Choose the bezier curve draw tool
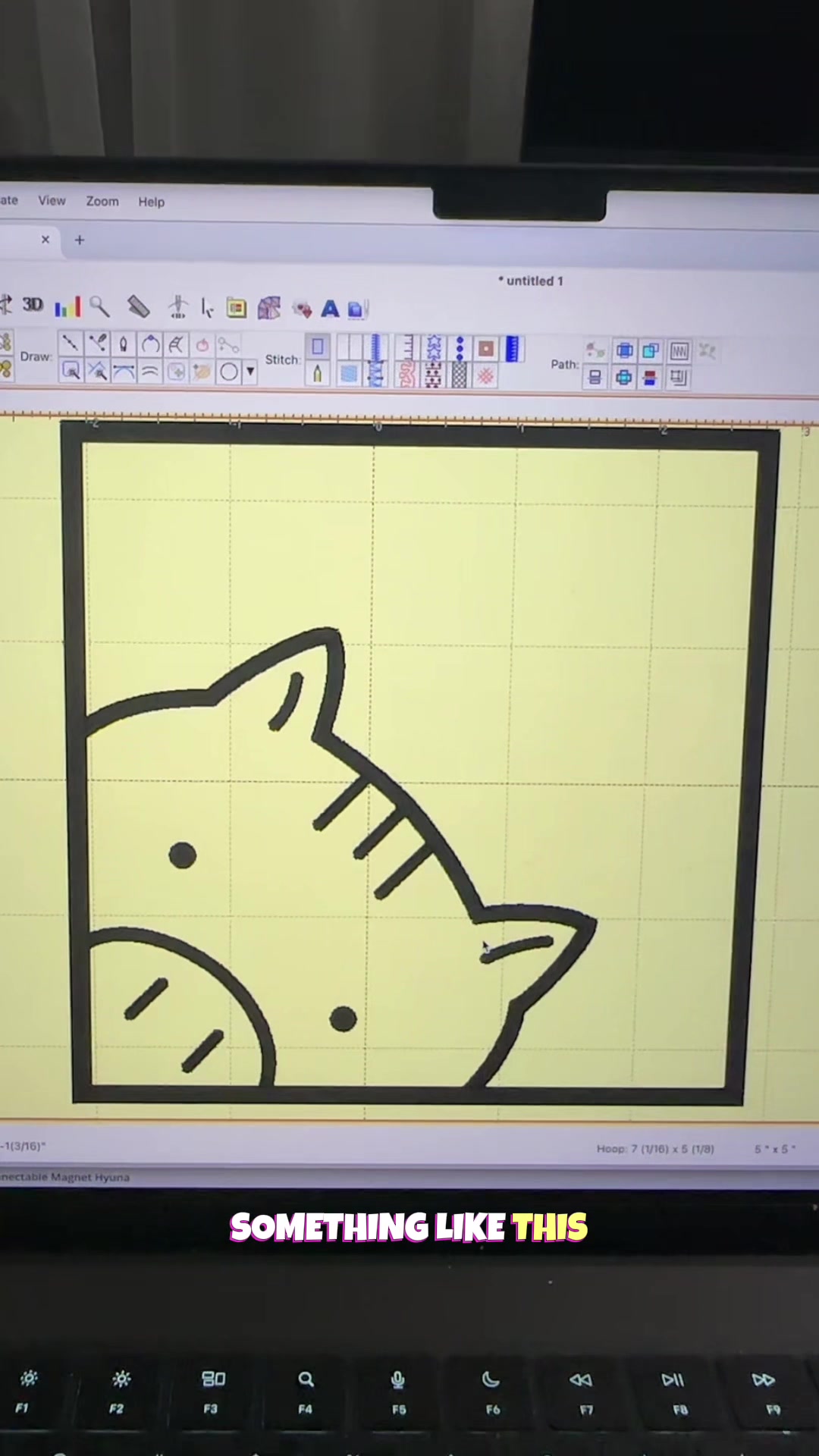The width and height of the screenshot is (819, 1456). 124,371
